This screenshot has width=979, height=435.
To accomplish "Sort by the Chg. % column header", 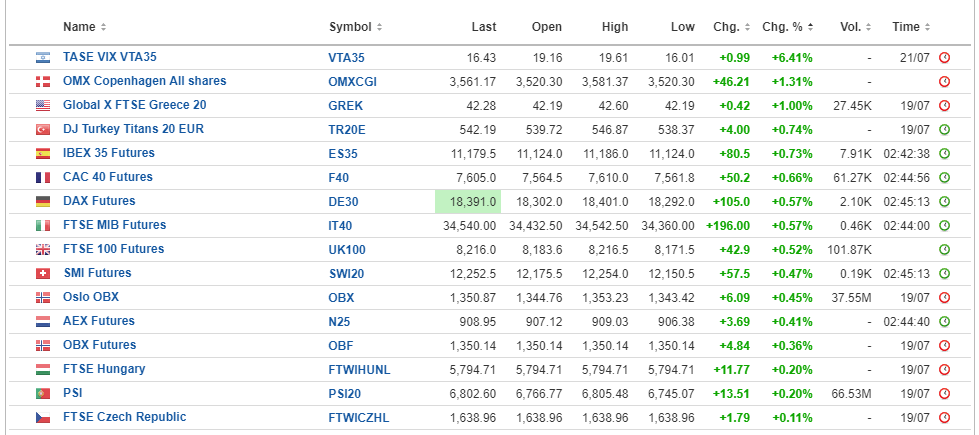I will pos(787,27).
